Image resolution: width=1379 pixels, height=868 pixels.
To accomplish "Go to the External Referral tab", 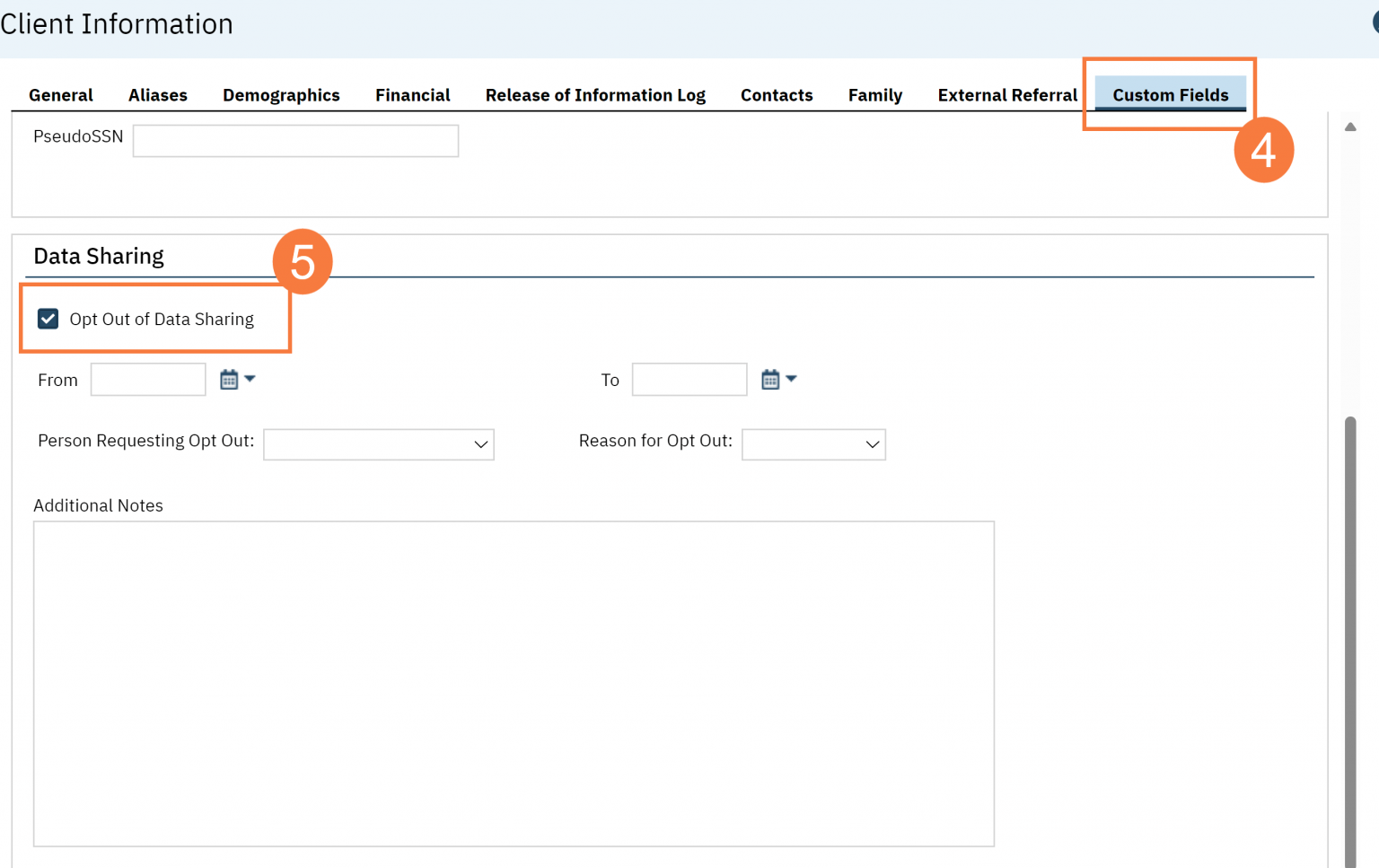I will (1006, 94).
